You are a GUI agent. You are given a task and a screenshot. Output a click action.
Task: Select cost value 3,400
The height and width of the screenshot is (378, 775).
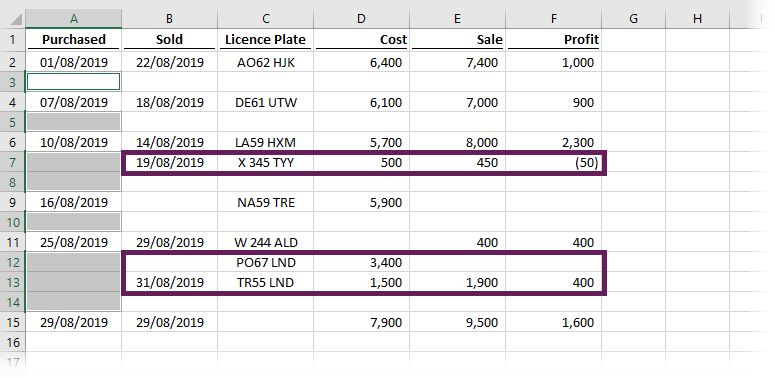(x=361, y=263)
